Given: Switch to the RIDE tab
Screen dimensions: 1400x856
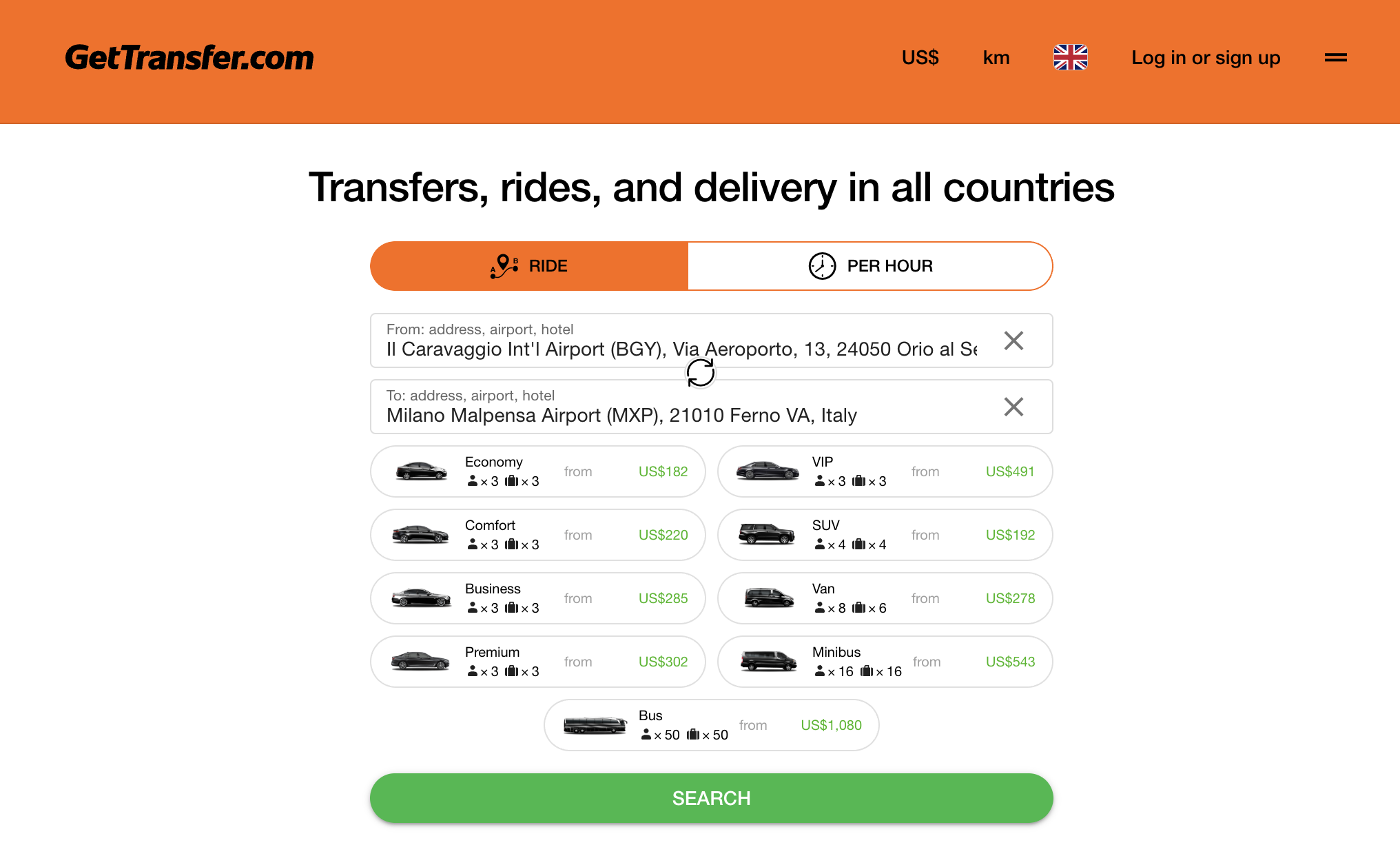Looking at the screenshot, I should pyautogui.click(x=529, y=266).
